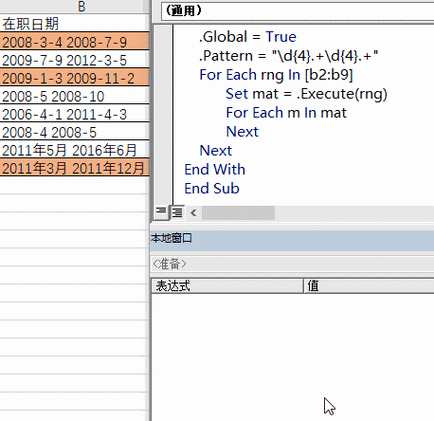
Task: Click the 表达式 column header
Action: (227, 286)
